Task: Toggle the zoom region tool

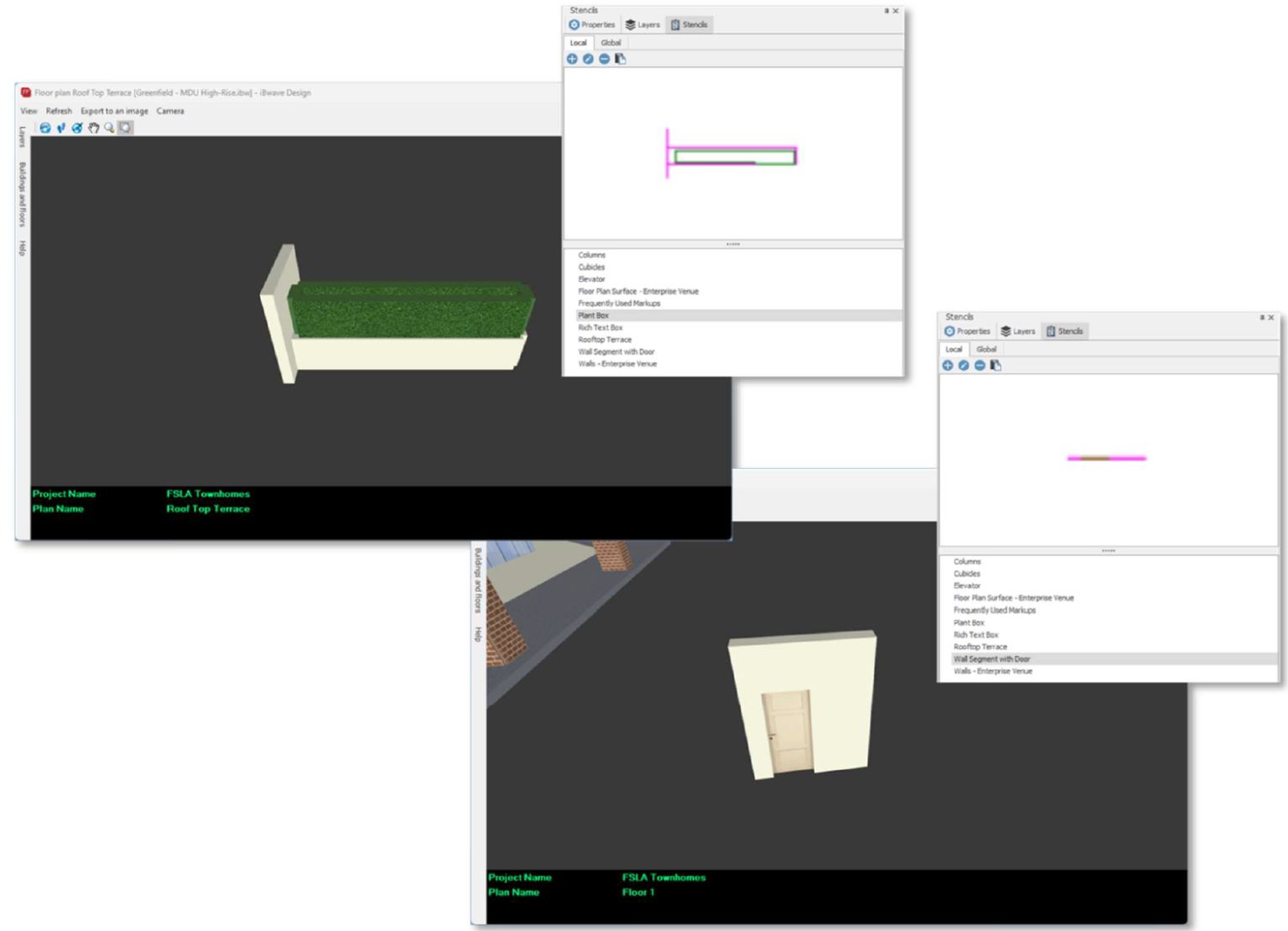Action: 126,127
